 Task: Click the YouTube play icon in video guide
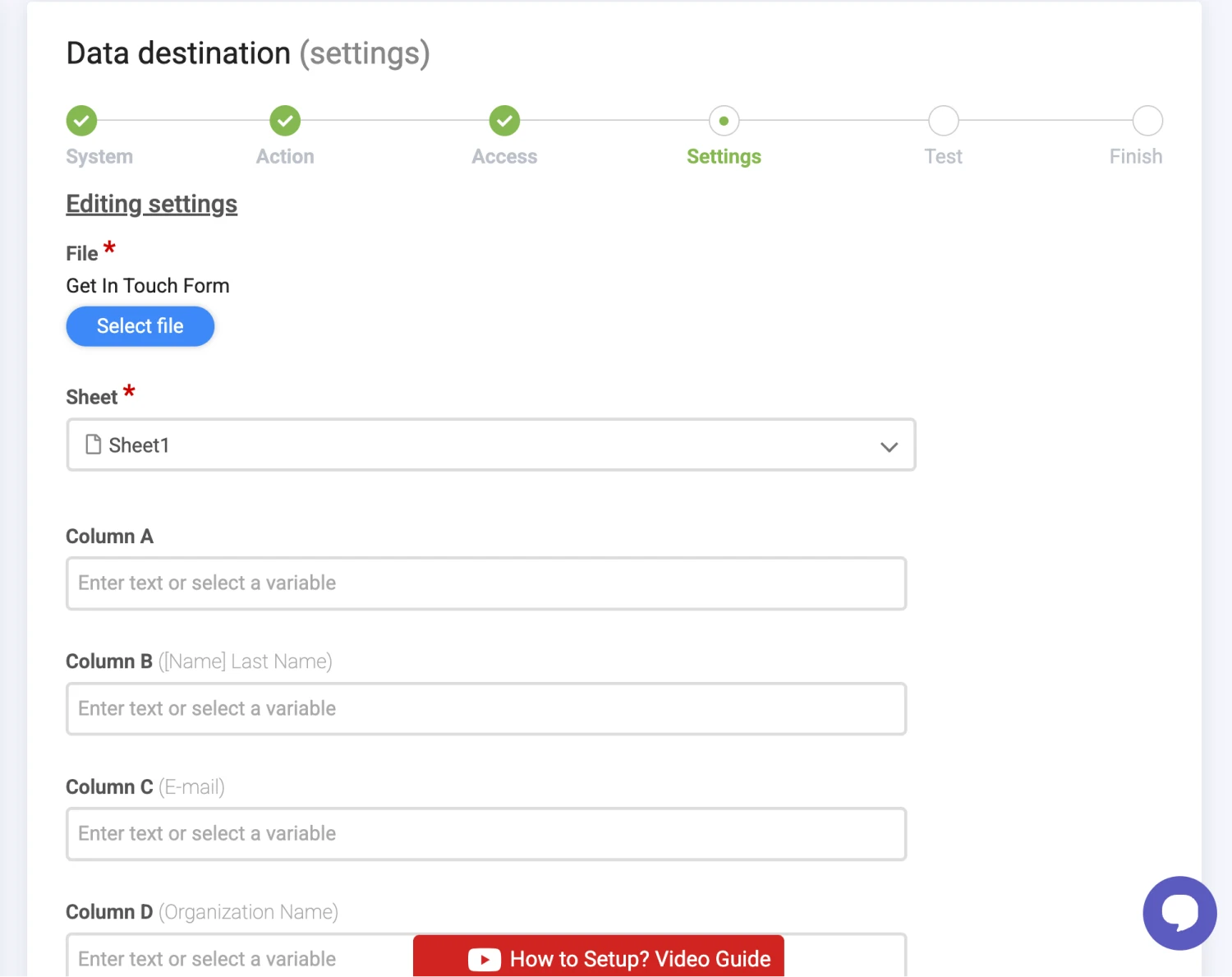pyautogui.click(x=484, y=959)
